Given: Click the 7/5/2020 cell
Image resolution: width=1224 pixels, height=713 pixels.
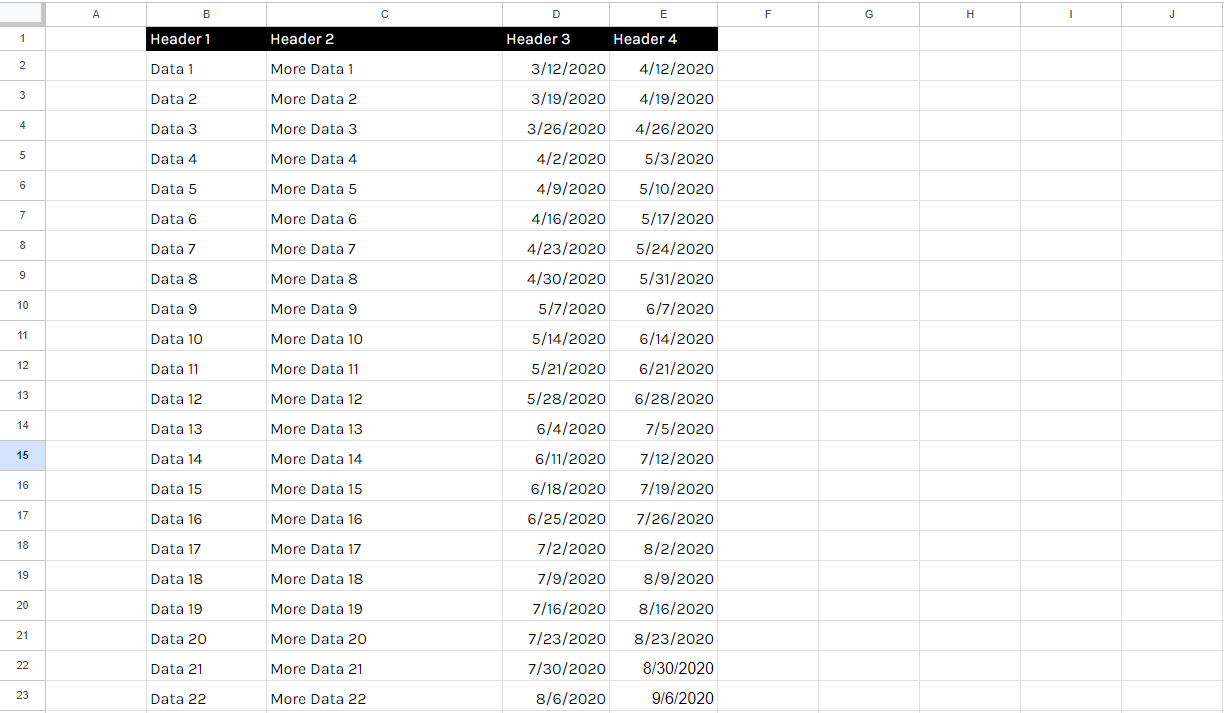Looking at the screenshot, I should (664, 426).
